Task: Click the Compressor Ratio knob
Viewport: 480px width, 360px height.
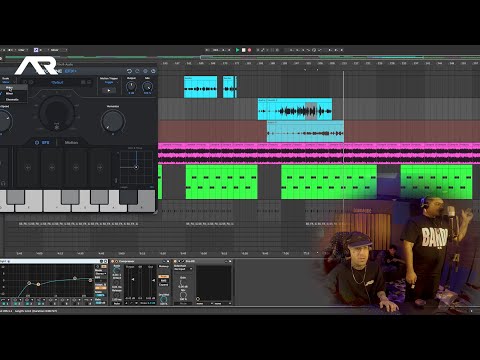Action: (117, 271)
